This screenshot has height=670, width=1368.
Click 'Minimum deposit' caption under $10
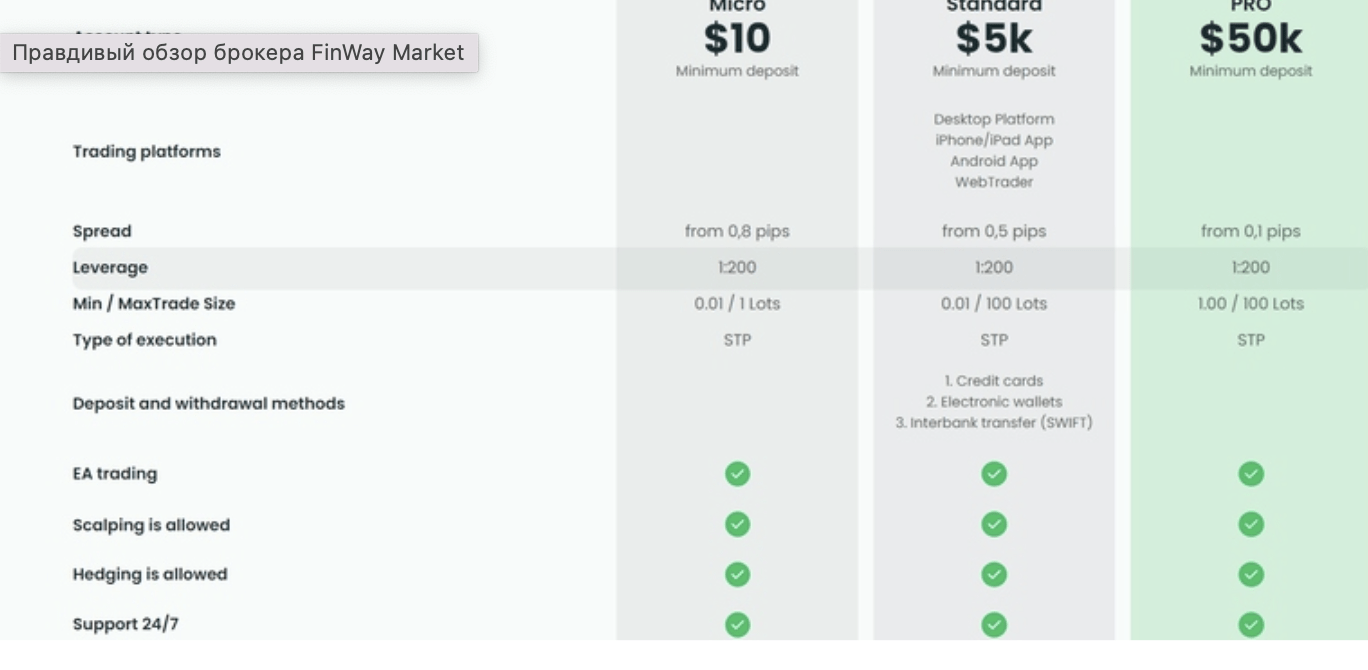click(x=737, y=71)
